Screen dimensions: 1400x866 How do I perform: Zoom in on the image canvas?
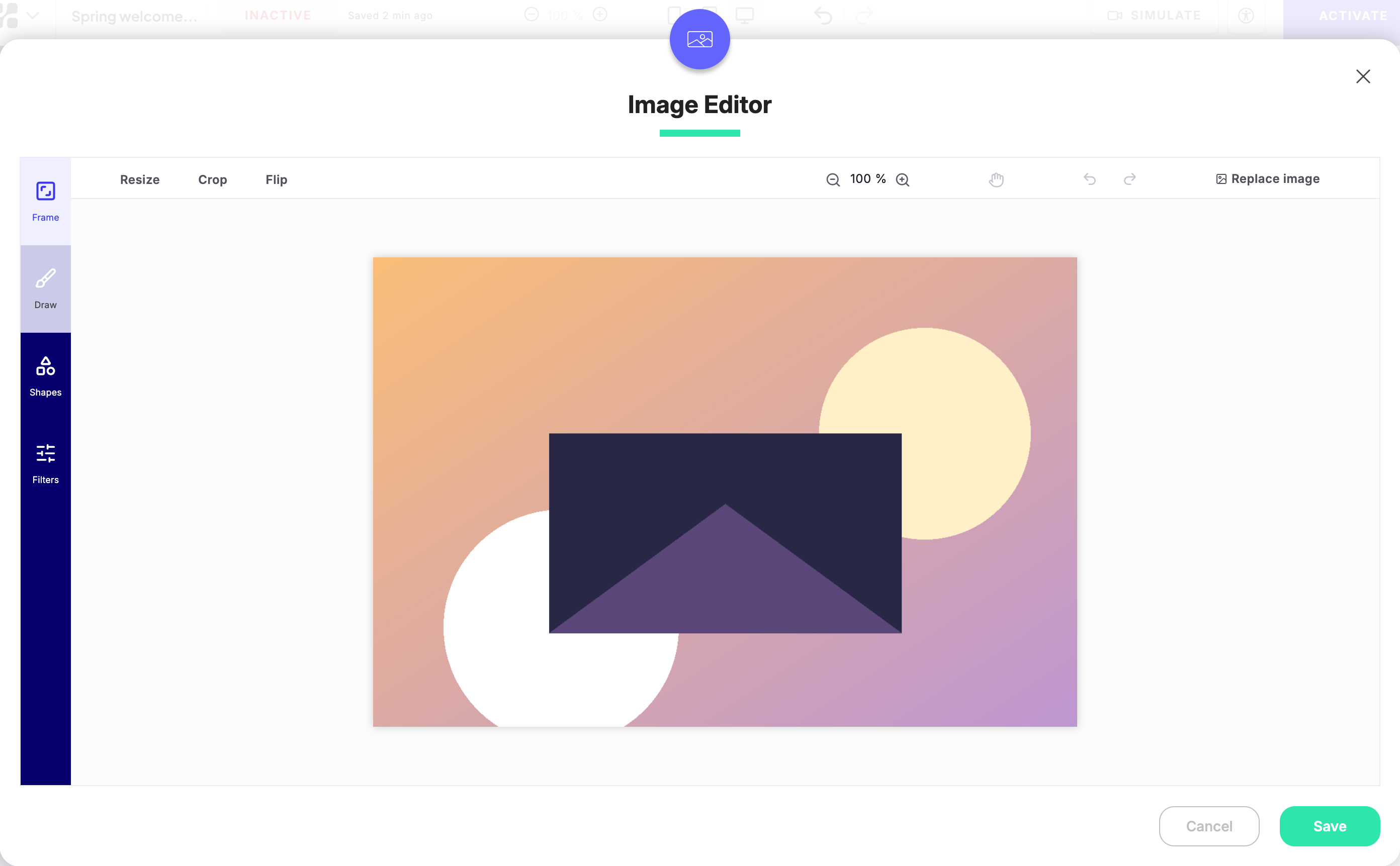coord(903,180)
